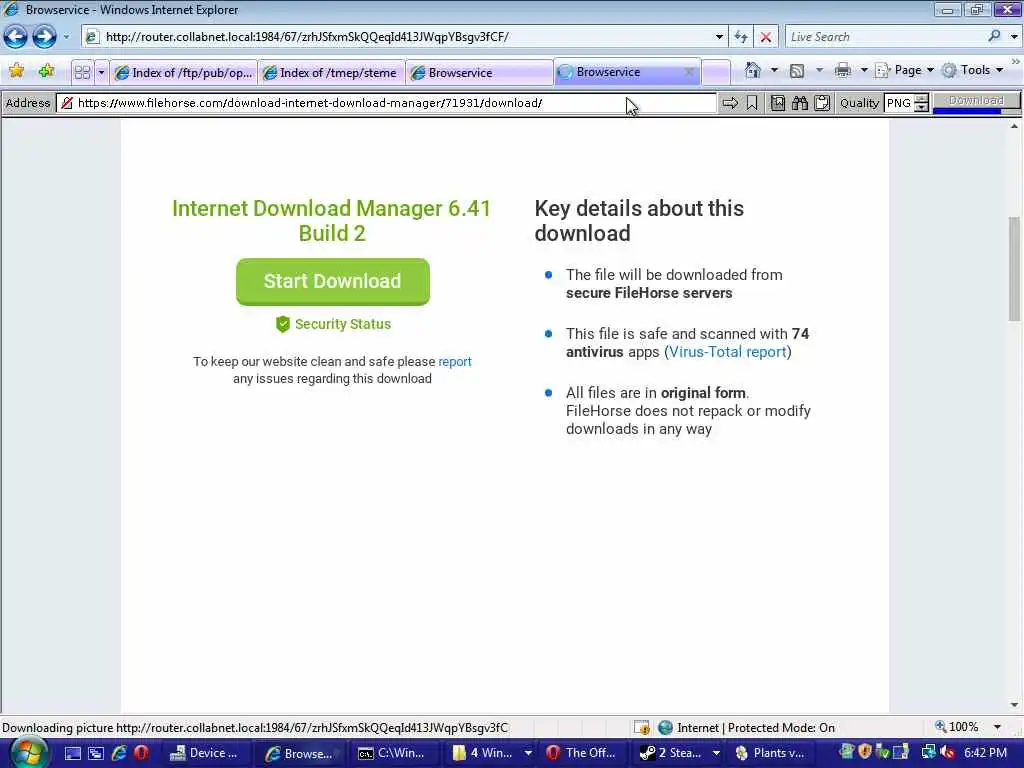Click the page vertical scrollbar thumb
This screenshot has height=768, width=1024.
pyautogui.click(x=1014, y=268)
